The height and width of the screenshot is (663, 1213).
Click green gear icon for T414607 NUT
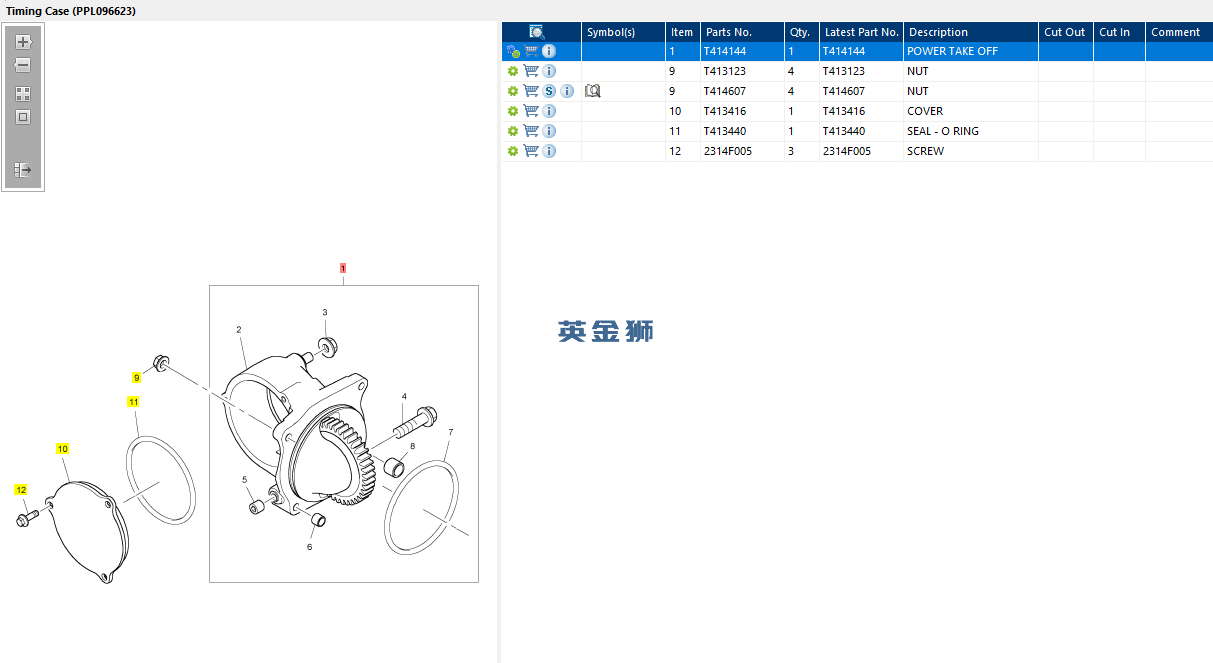(x=513, y=91)
